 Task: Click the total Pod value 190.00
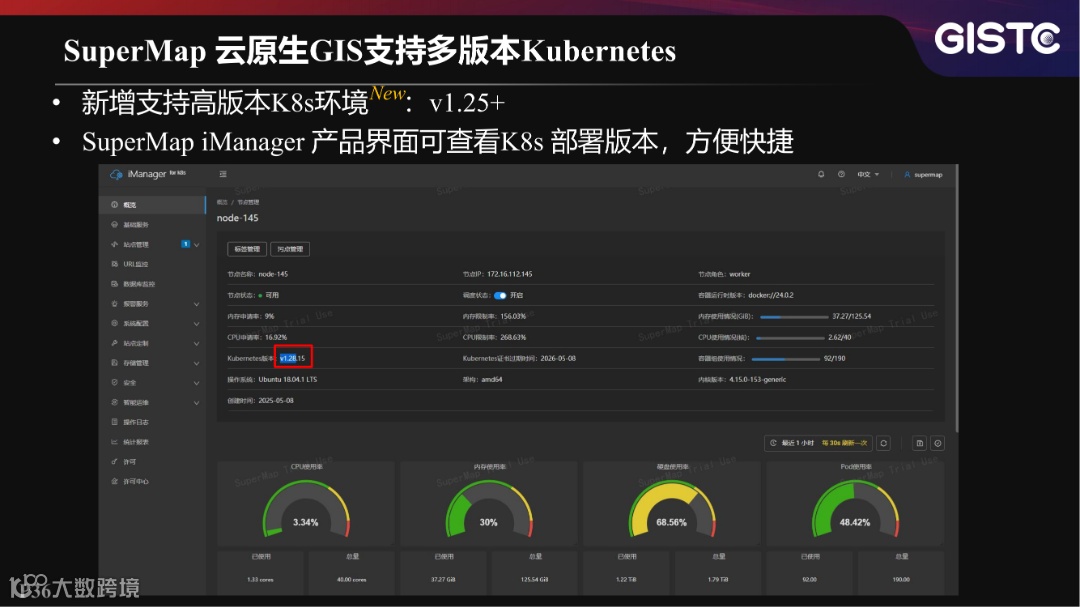(x=901, y=579)
